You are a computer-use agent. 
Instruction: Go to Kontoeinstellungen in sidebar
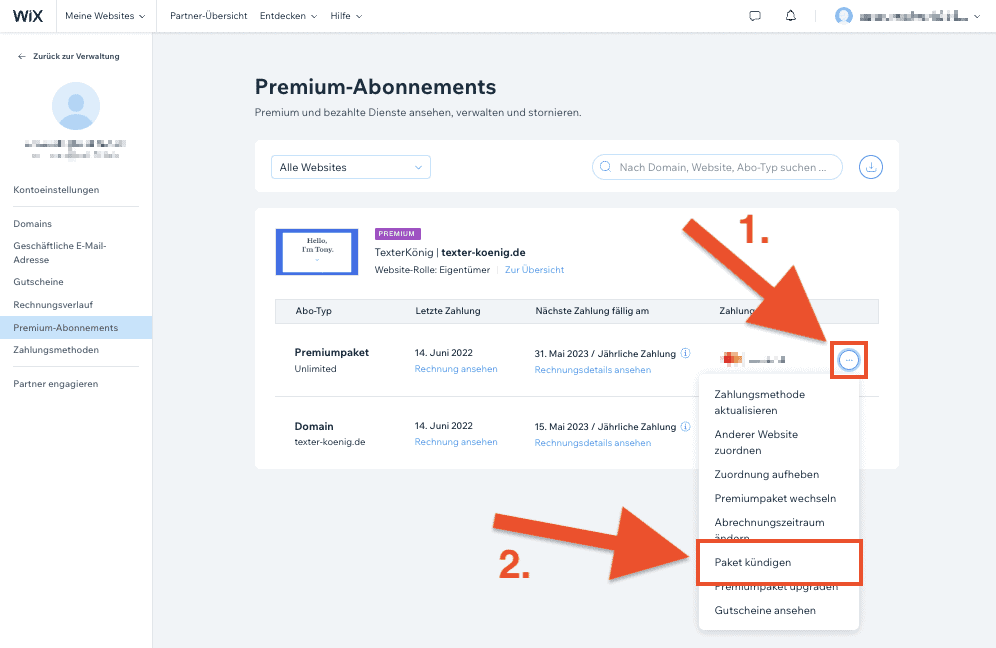pos(56,190)
